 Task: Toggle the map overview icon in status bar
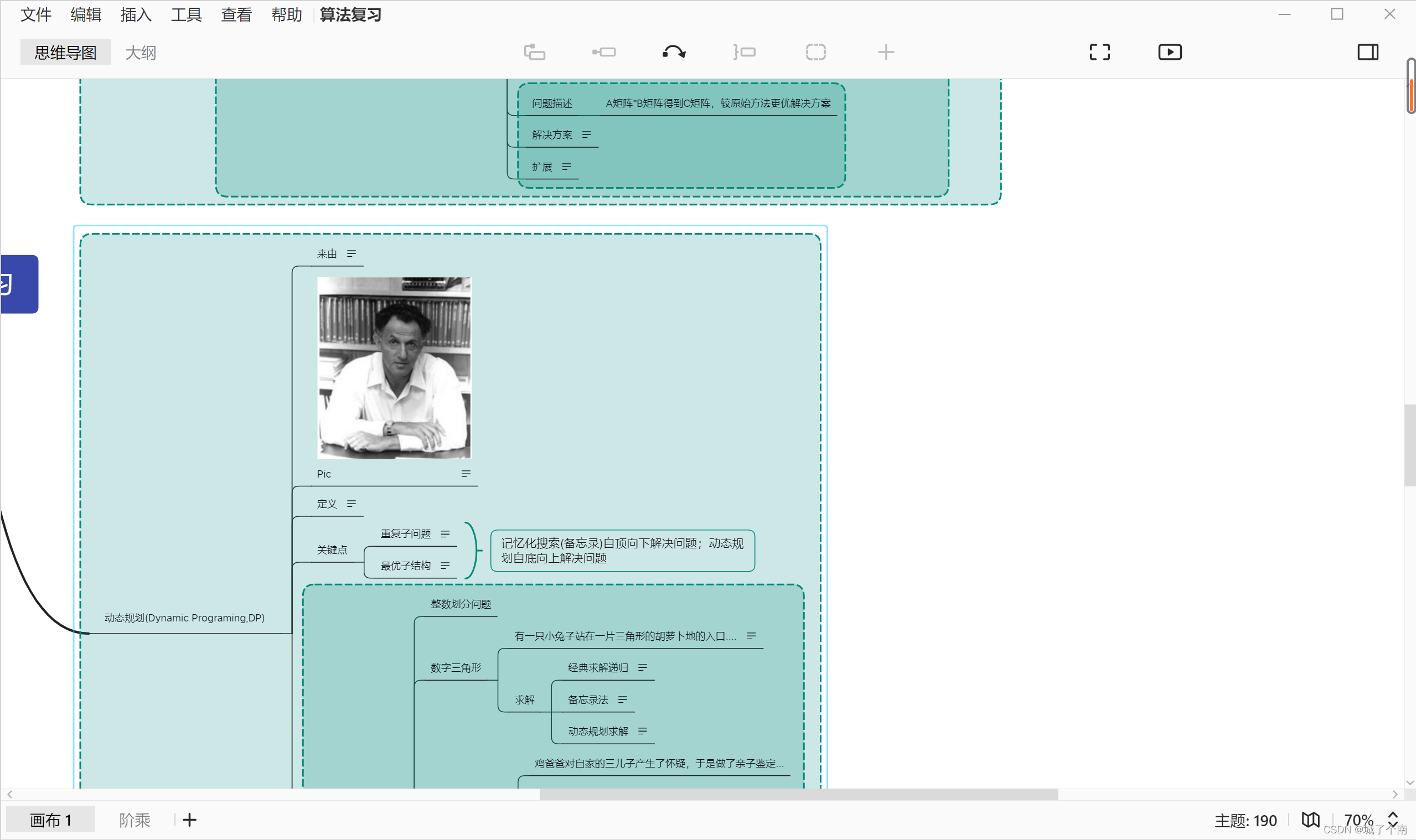[x=1310, y=820]
